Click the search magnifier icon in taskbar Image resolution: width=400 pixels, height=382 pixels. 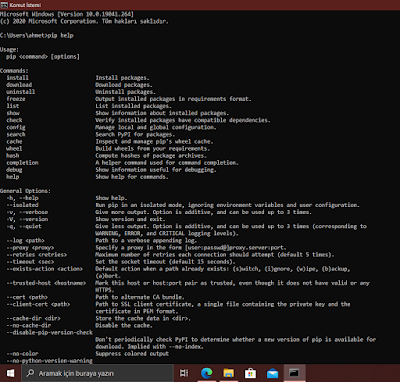tap(30, 373)
